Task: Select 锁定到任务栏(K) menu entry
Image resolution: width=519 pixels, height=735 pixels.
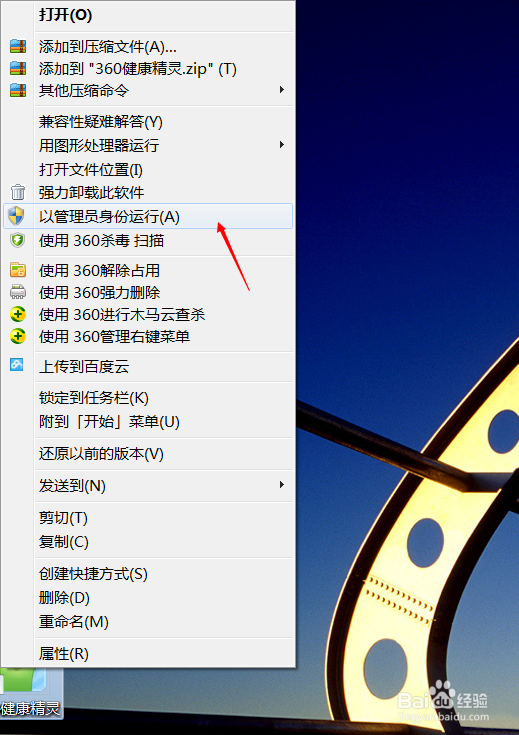Action: coord(148,398)
